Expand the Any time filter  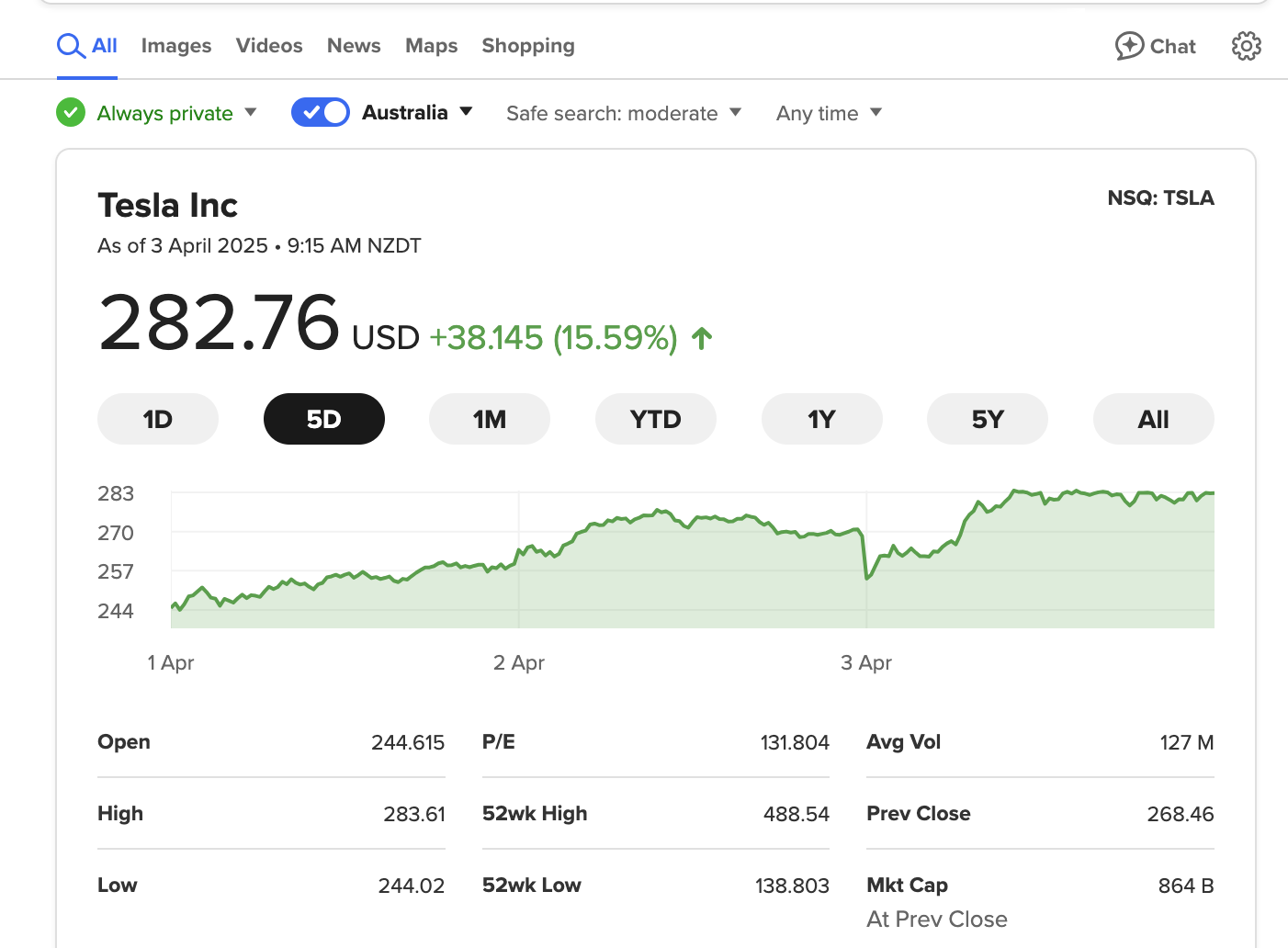(828, 113)
